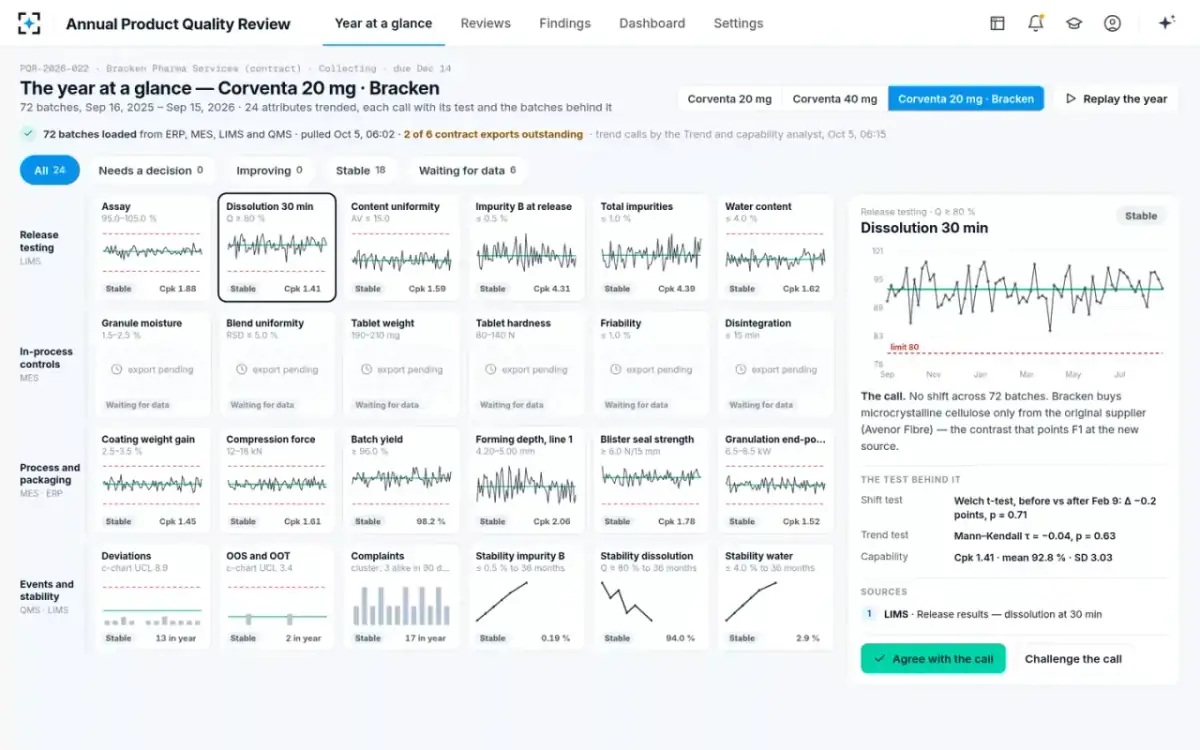
Task: Open the Compression force card
Action: [x=277, y=480]
